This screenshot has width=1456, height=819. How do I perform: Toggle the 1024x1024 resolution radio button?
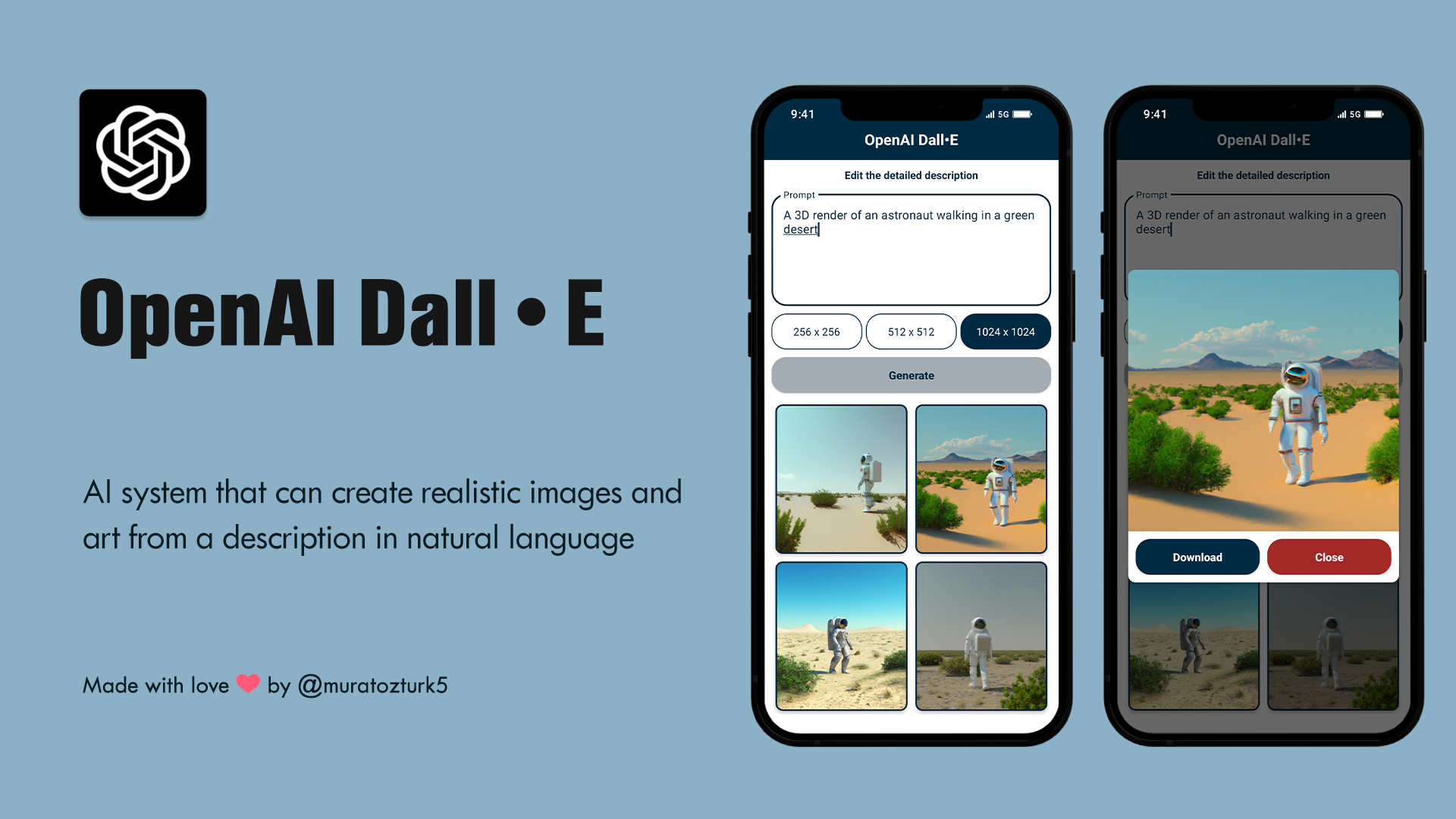(1005, 331)
